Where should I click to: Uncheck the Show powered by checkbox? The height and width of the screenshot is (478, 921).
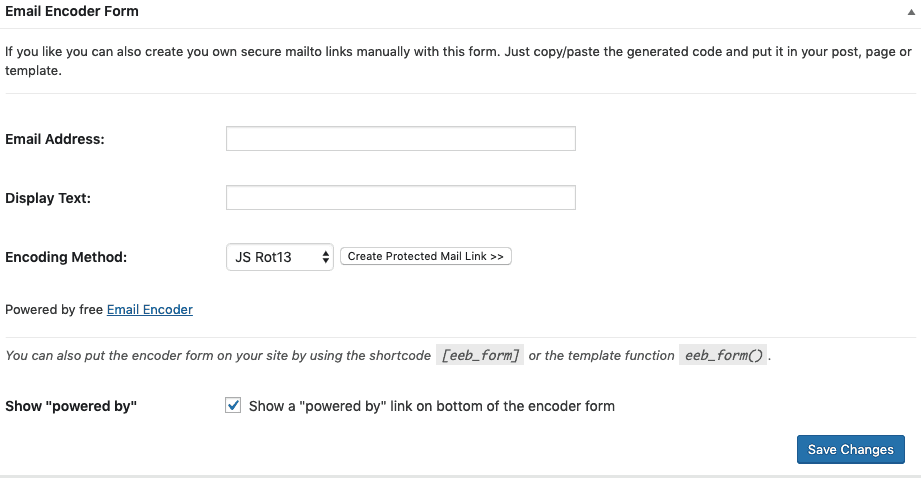point(233,405)
